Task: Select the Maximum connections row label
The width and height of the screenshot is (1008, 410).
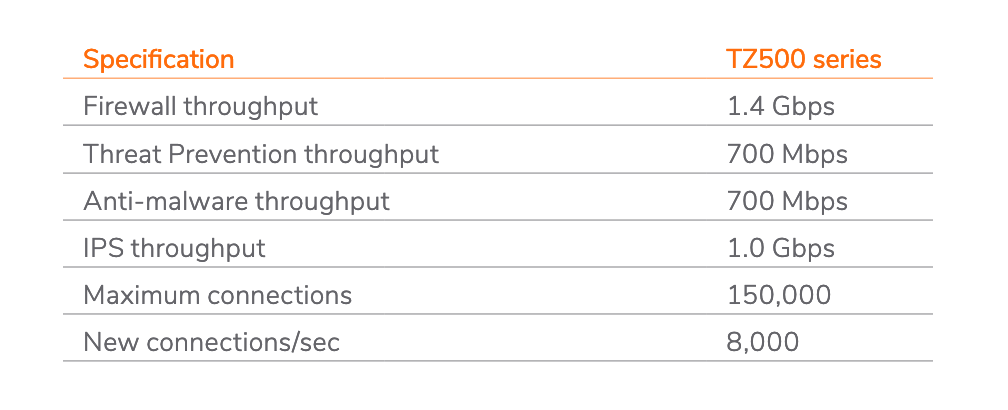Action: (217, 295)
